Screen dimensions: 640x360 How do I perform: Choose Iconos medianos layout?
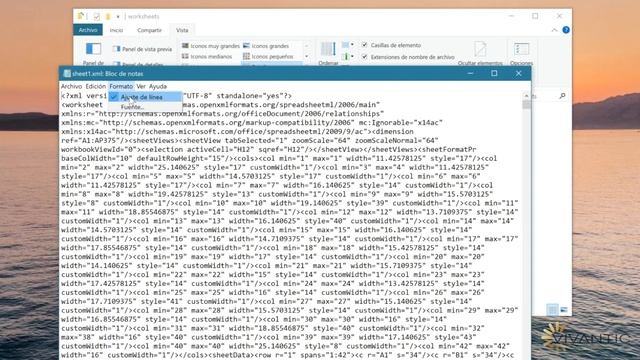click(207, 56)
